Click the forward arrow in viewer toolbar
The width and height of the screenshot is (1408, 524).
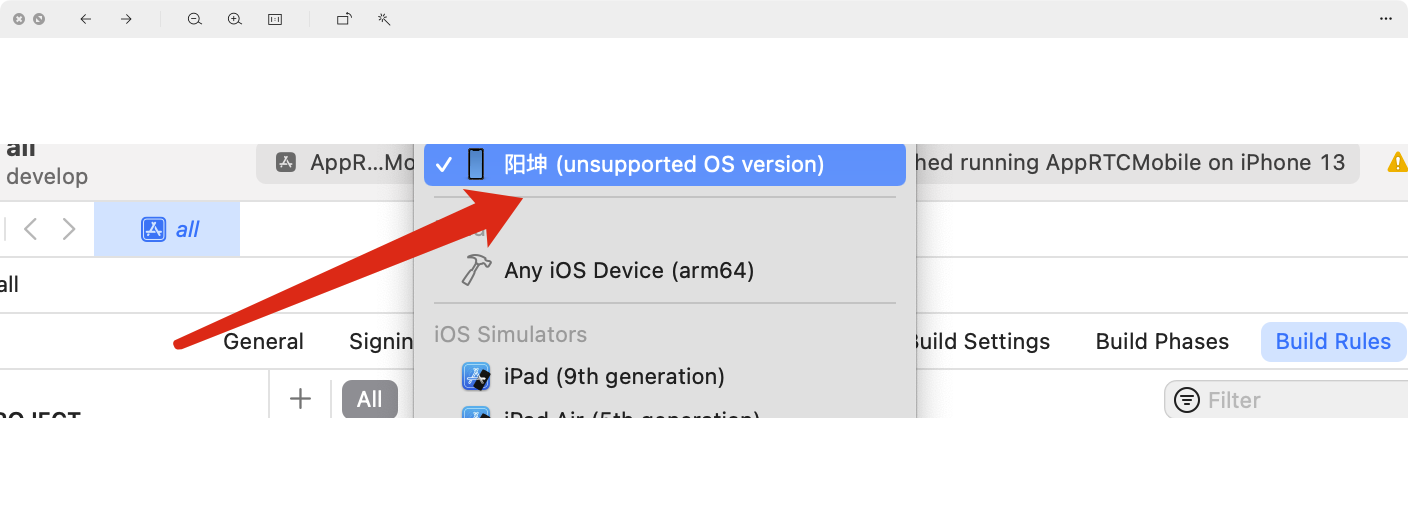[x=126, y=19]
